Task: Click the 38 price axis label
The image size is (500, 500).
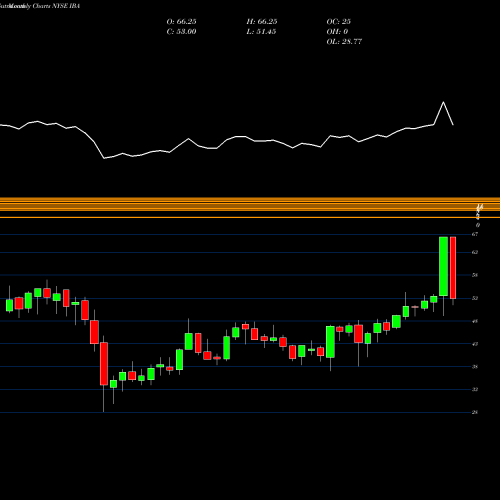Action: (x=475, y=367)
